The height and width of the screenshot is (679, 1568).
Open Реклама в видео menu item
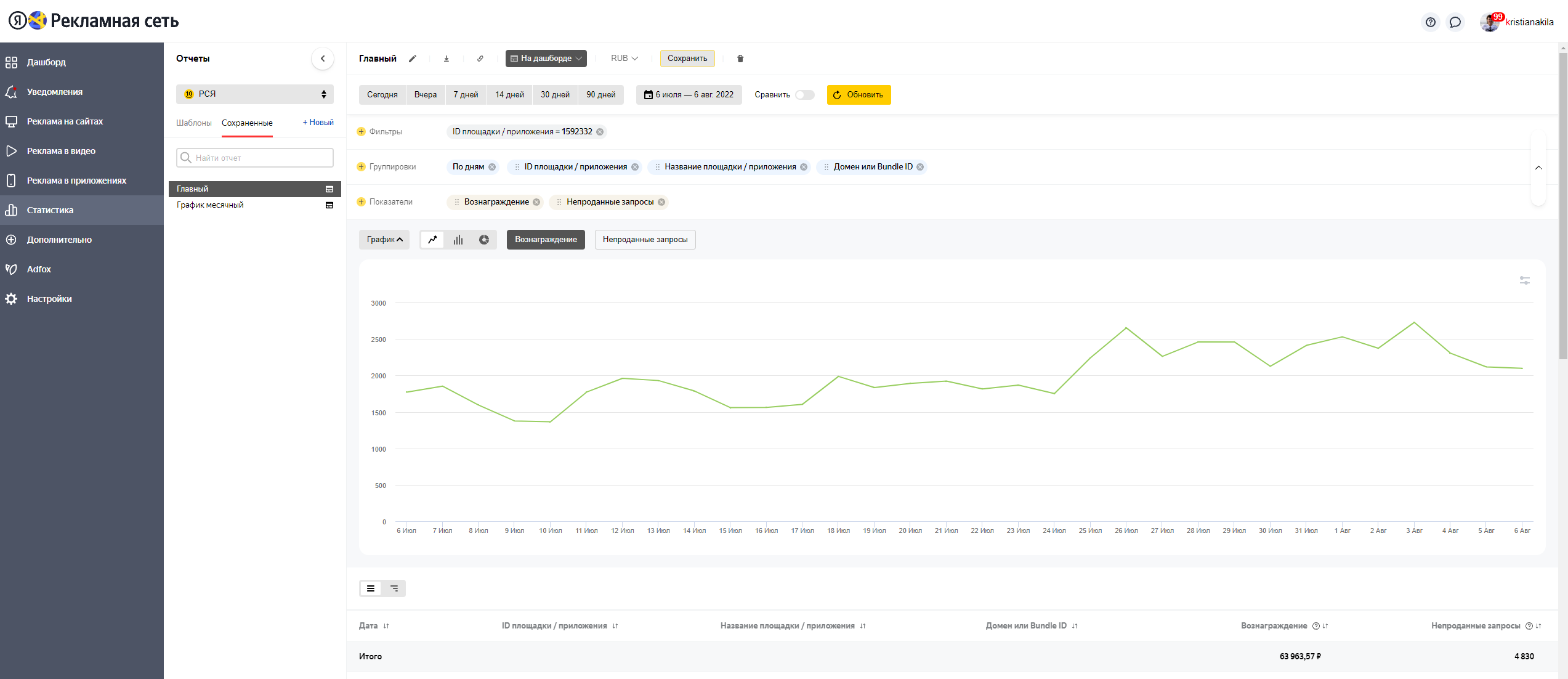click(61, 151)
